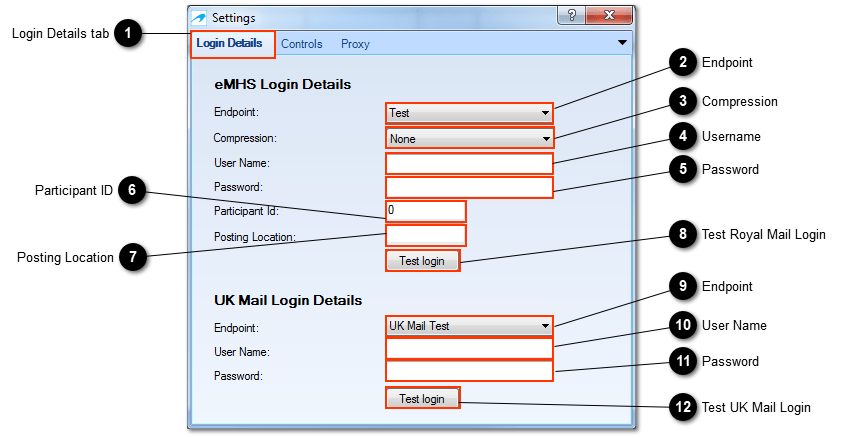Click the Compression: field label
This screenshot has width=842, height=438.
[x=245, y=138]
